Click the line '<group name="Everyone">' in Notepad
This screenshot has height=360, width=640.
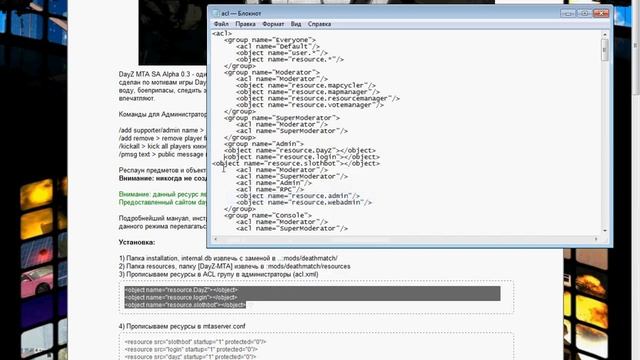click(270, 40)
